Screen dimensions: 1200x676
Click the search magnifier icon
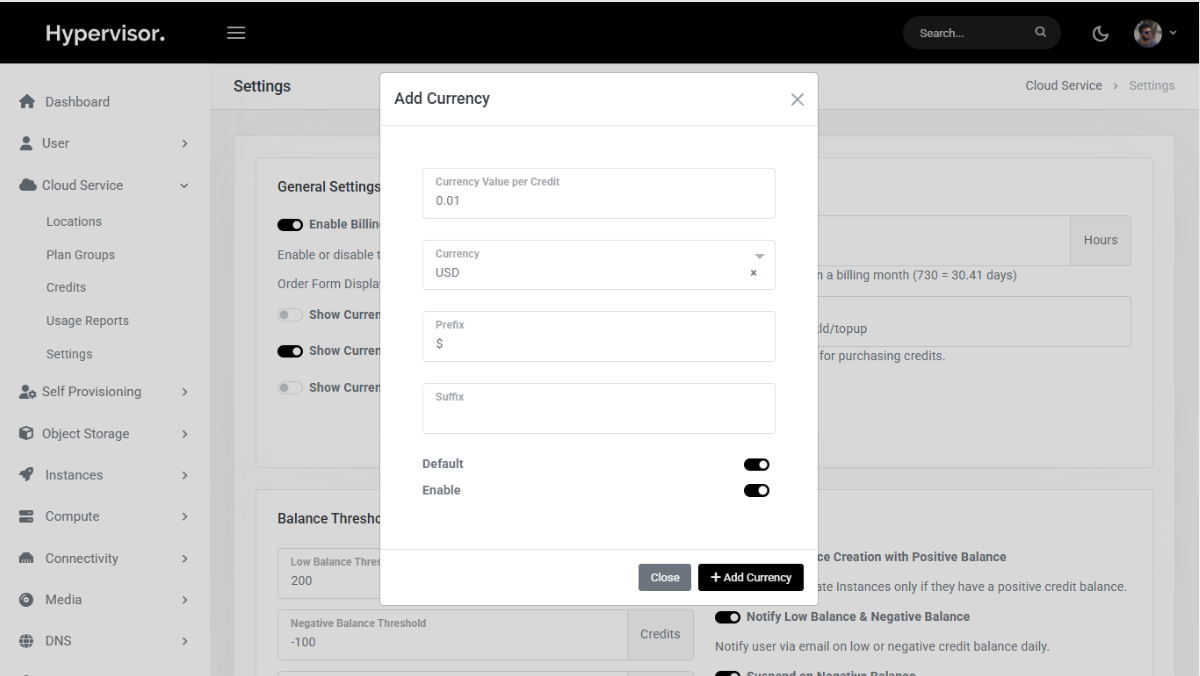tap(1041, 33)
